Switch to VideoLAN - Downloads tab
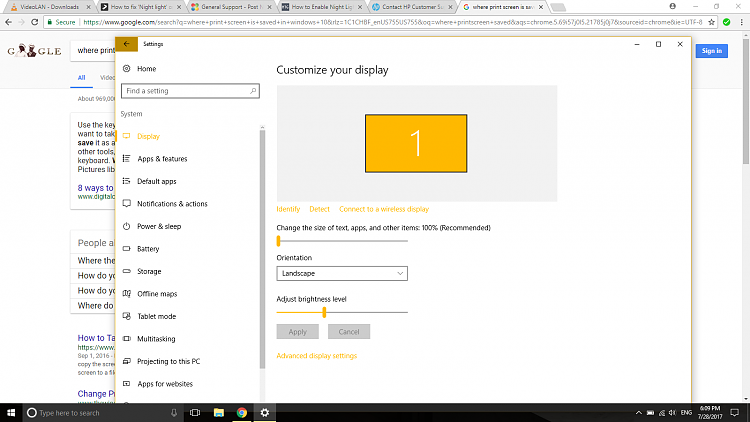Screen dimensions: 750x422 point(50,7)
